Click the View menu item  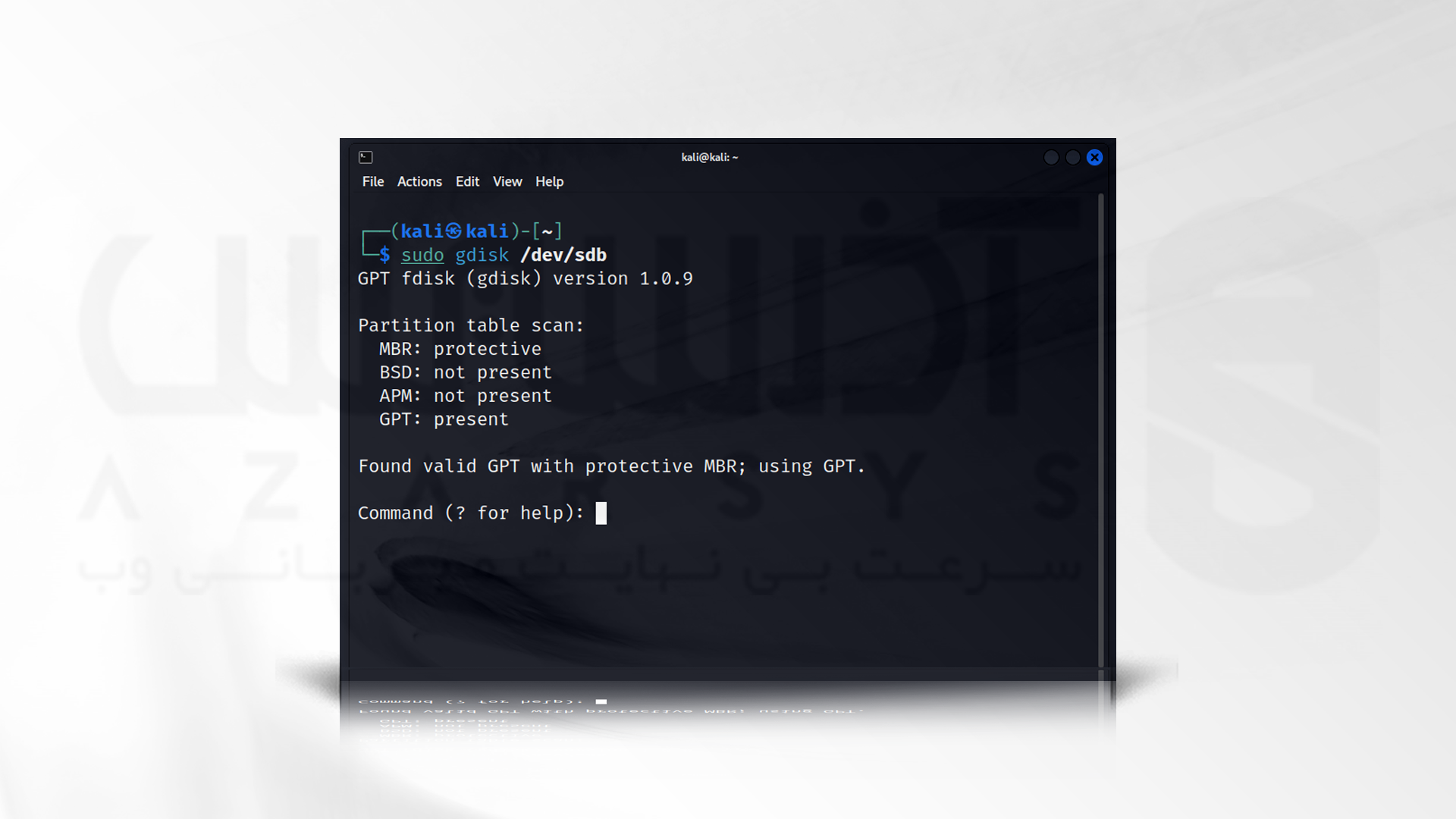pyautogui.click(x=507, y=181)
